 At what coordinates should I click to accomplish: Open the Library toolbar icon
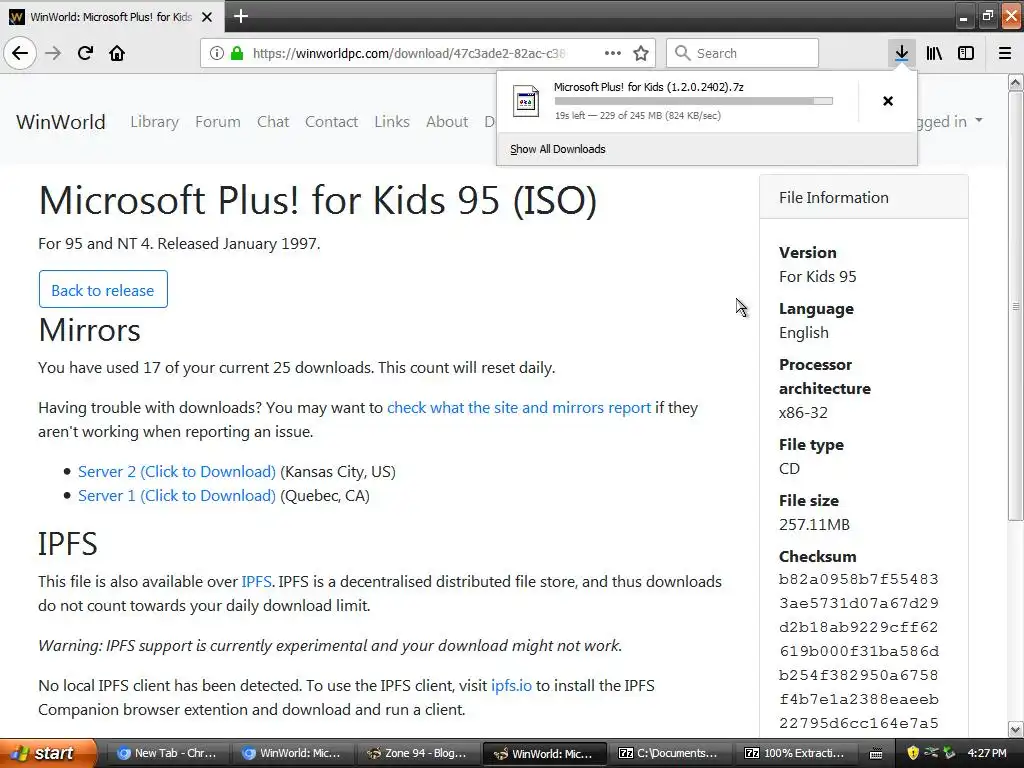tap(934, 53)
